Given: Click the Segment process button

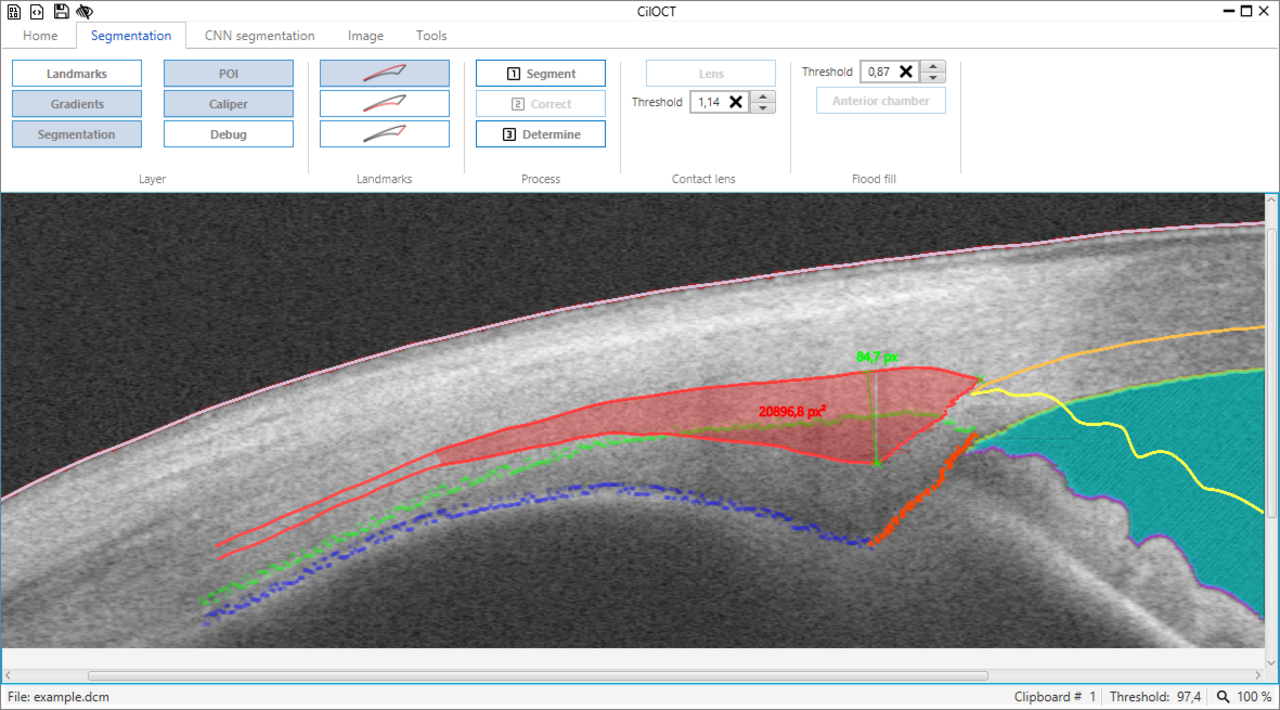Looking at the screenshot, I should click(540, 73).
